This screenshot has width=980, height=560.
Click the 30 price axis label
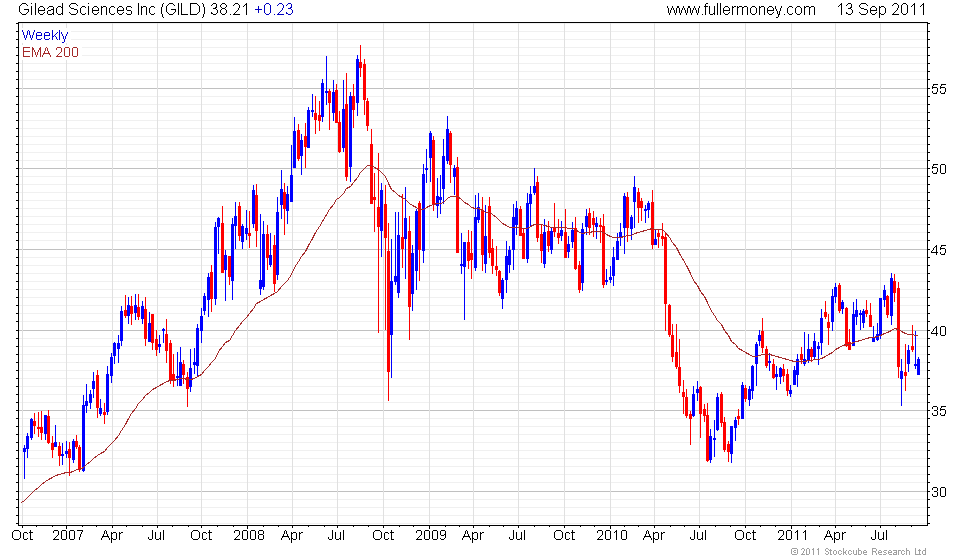tap(938, 492)
